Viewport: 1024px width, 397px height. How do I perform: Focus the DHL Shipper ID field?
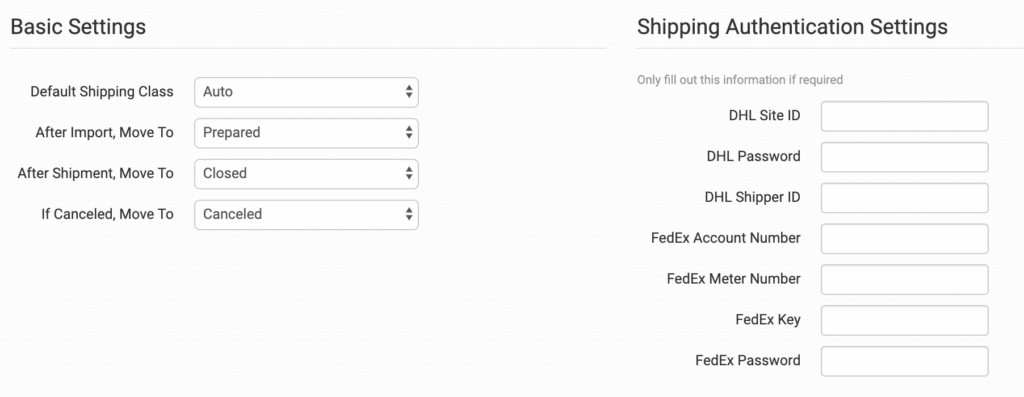coord(904,198)
